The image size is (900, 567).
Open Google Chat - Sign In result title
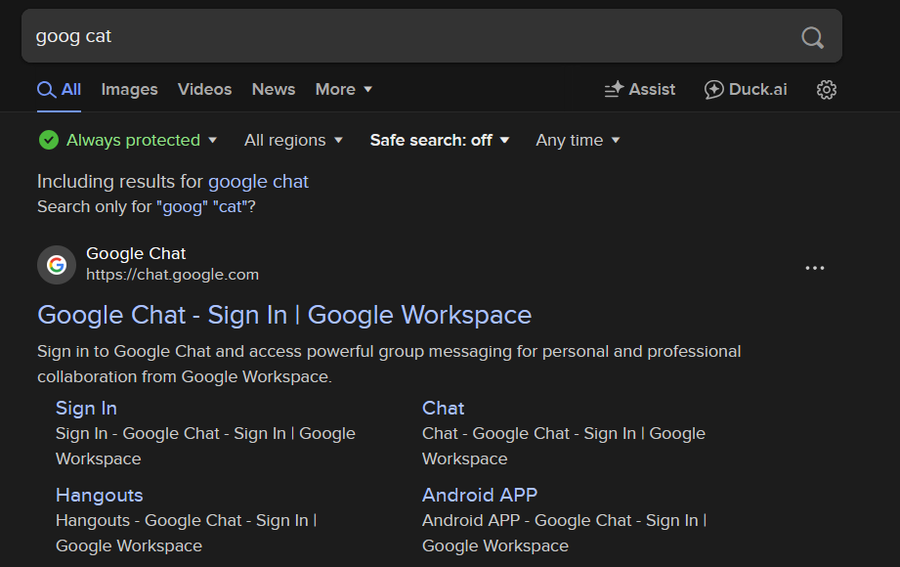tap(284, 315)
